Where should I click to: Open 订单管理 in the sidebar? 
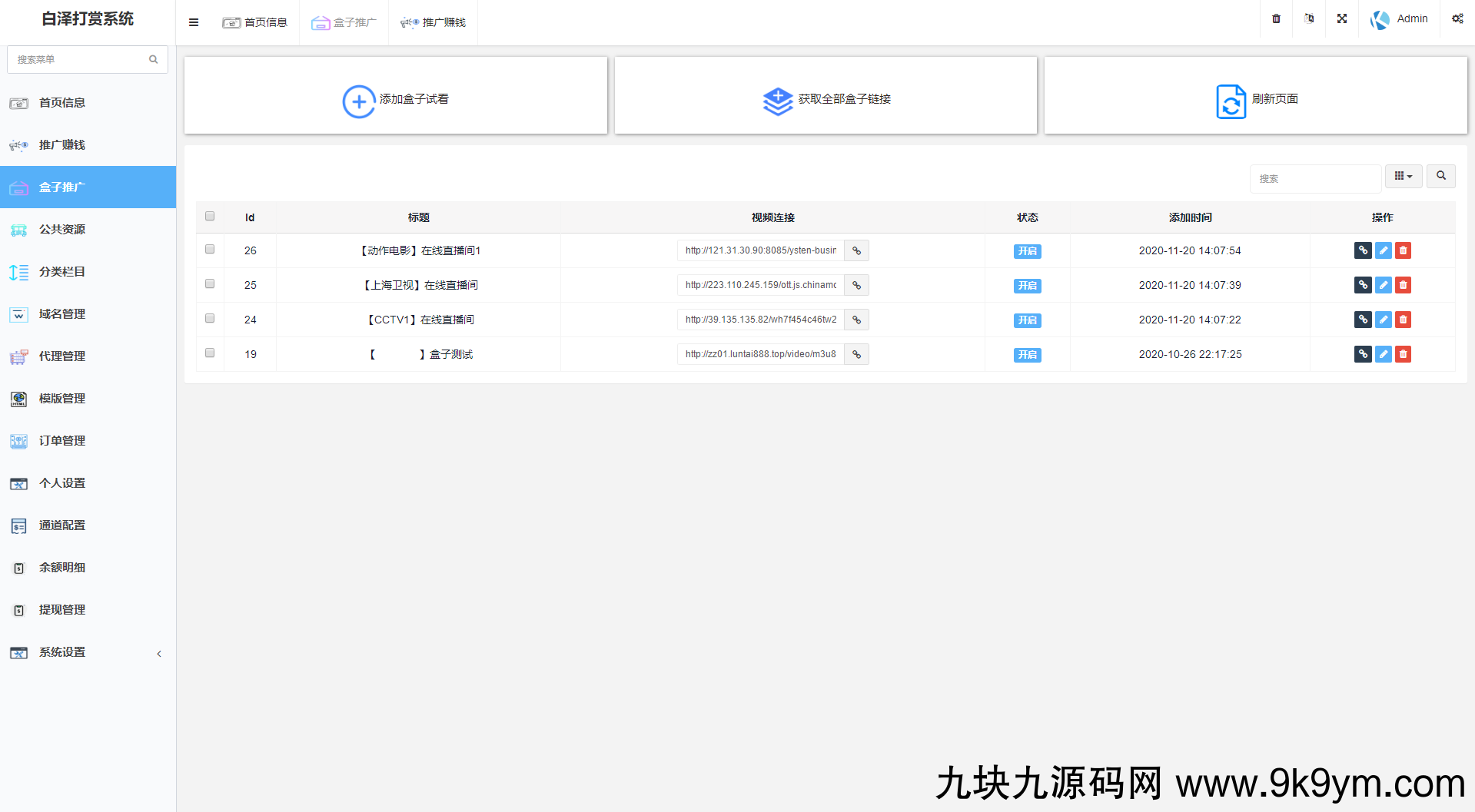pos(62,441)
